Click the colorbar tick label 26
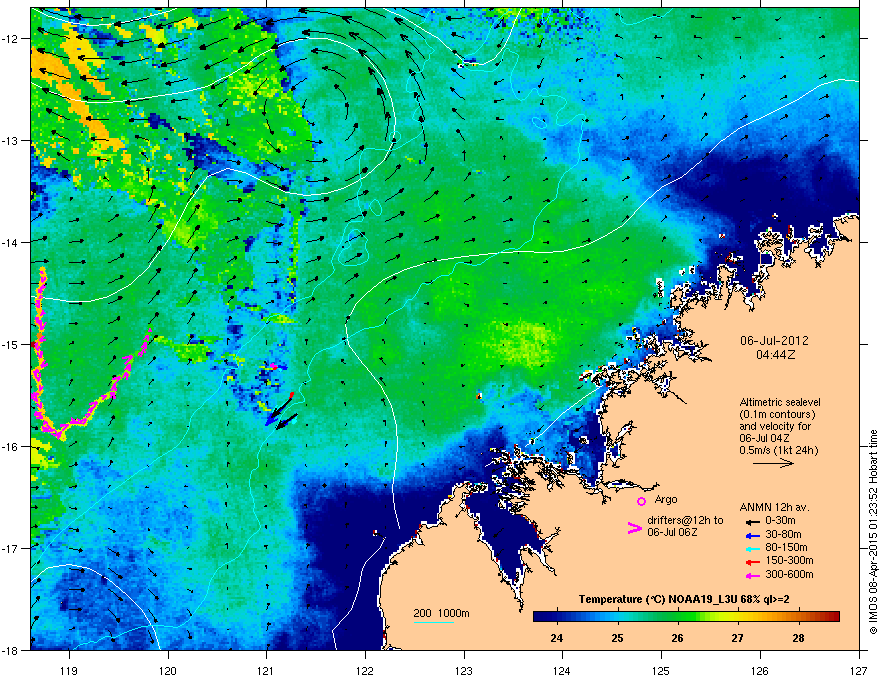 pyautogui.click(x=677, y=638)
